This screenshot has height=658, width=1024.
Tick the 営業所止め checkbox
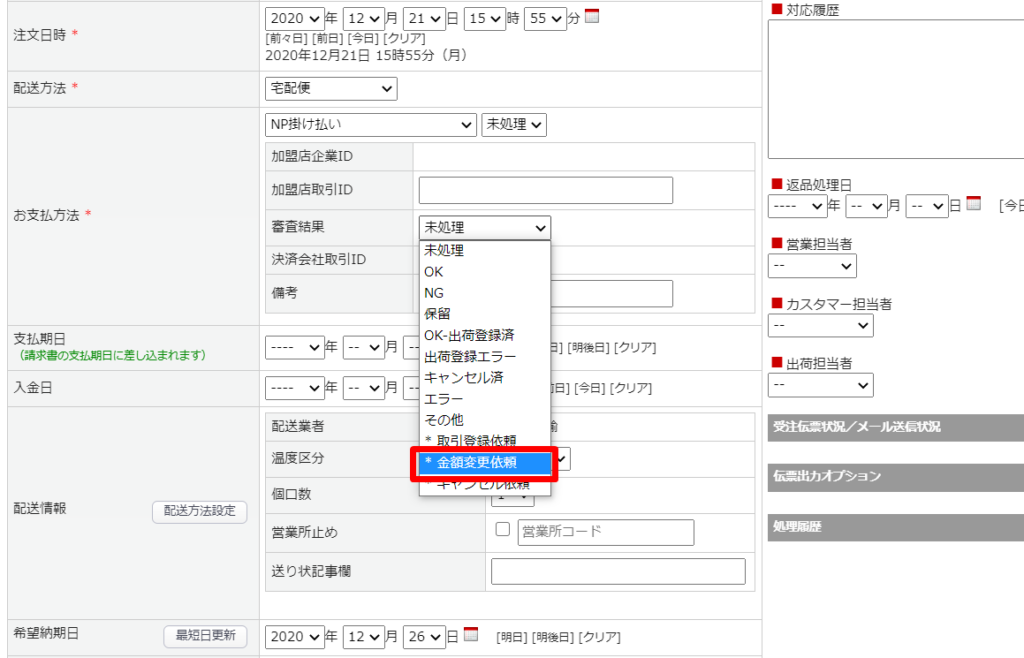pyautogui.click(x=502, y=529)
